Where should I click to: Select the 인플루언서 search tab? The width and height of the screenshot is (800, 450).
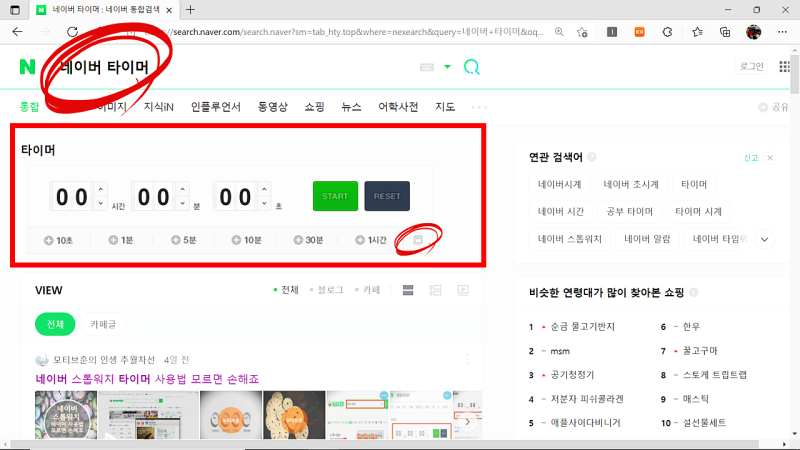point(216,107)
